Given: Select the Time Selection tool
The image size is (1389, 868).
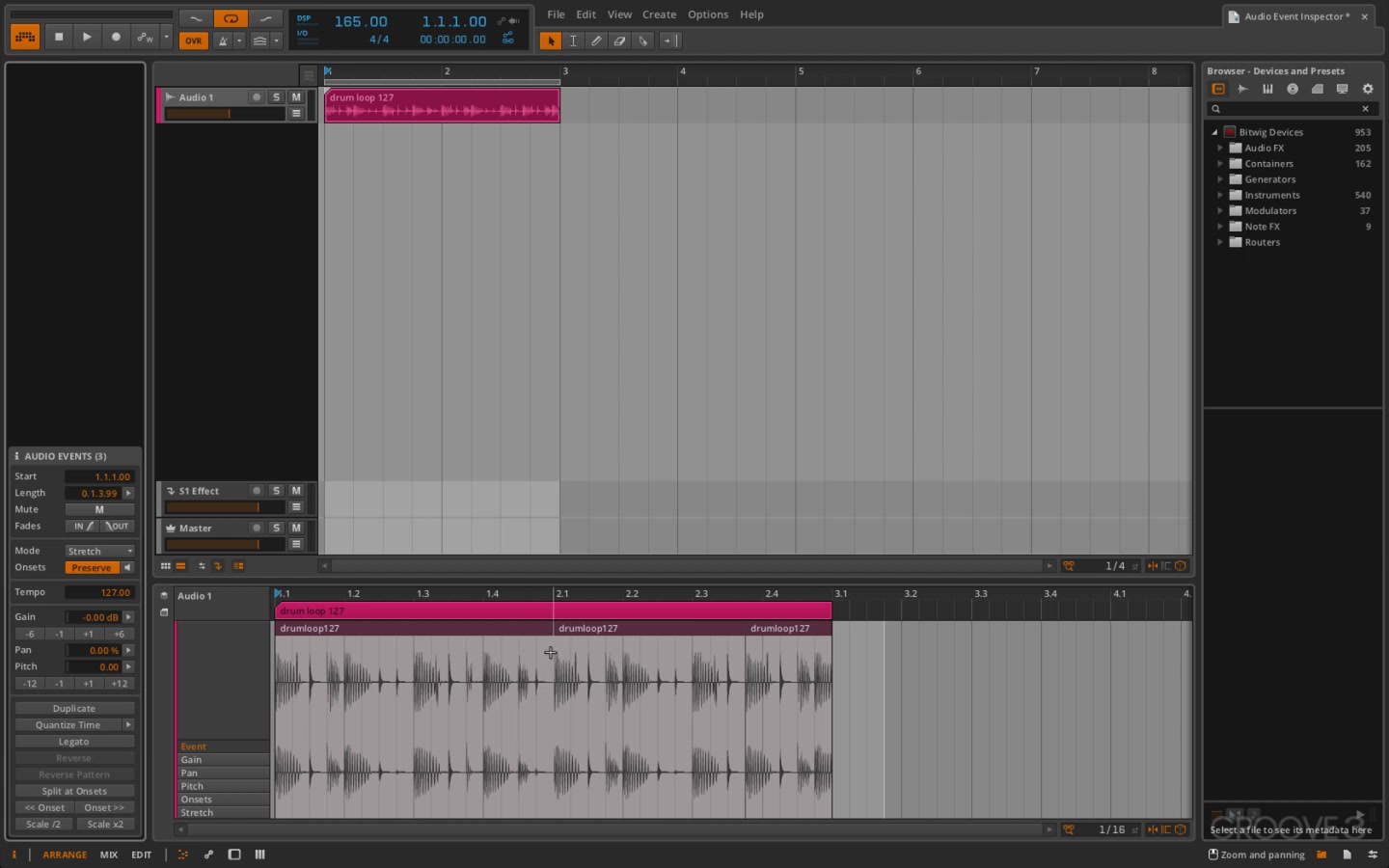Looking at the screenshot, I should coord(573,41).
